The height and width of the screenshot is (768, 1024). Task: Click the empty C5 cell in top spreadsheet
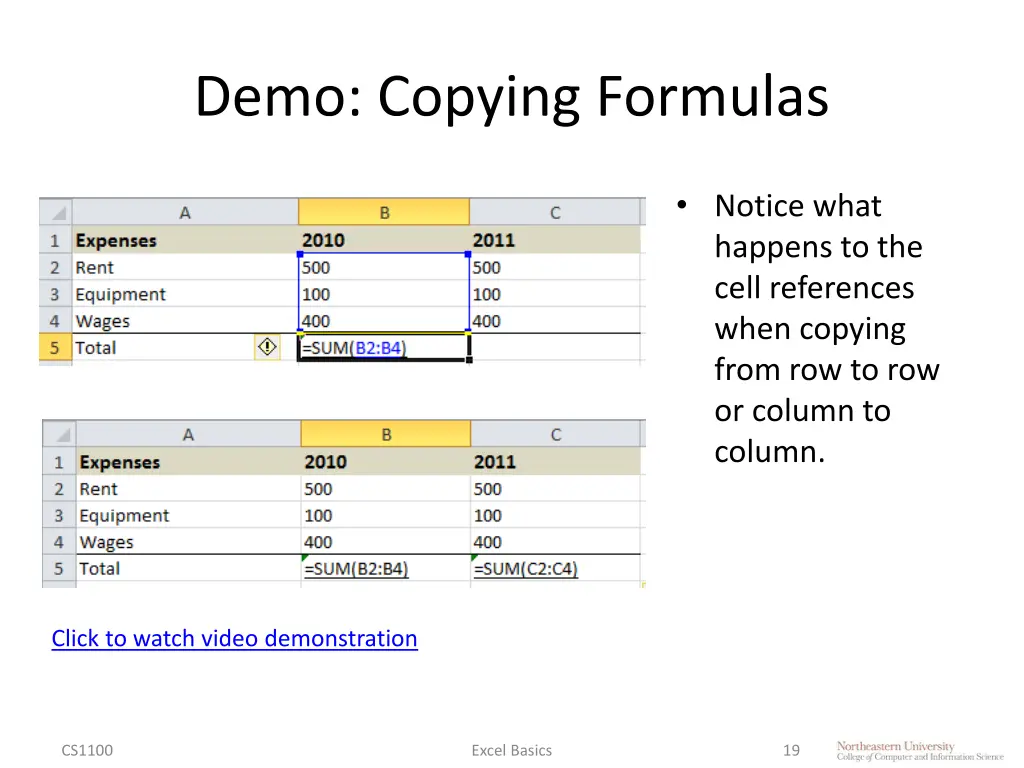click(x=554, y=348)
